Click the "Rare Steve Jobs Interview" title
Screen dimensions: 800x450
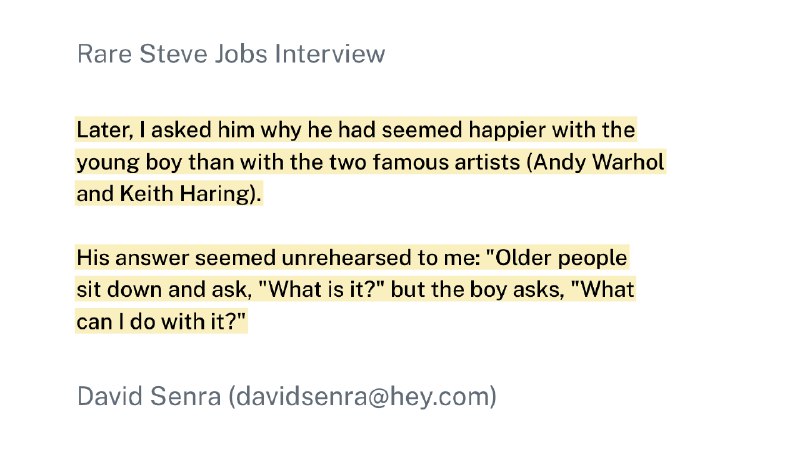230,54
